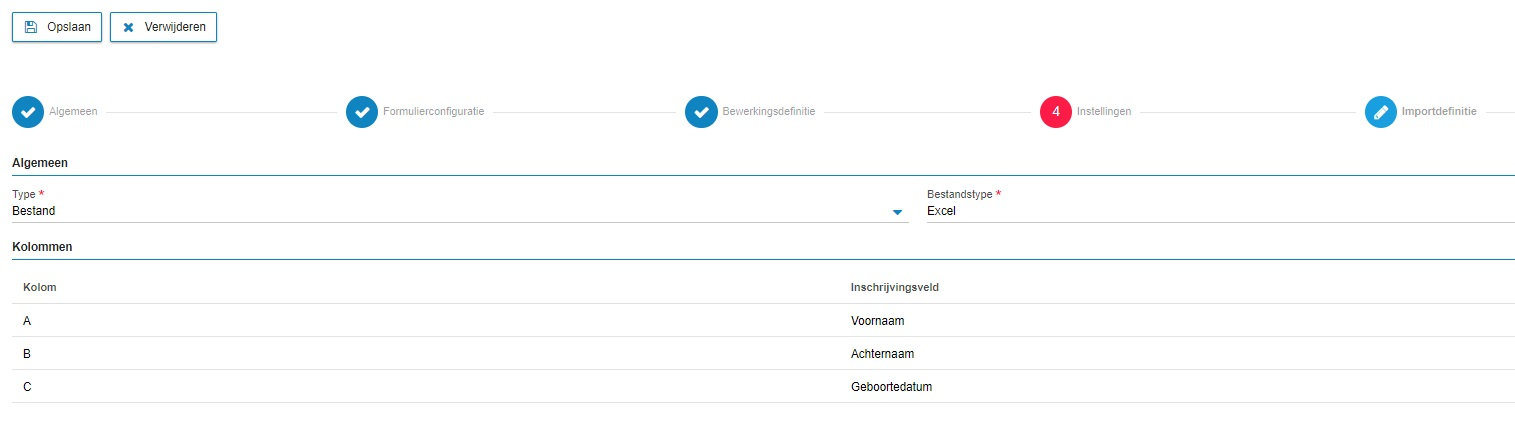Click the Formulierconfiguratie step checkmark icon
1515x441 pixels.
362,112
